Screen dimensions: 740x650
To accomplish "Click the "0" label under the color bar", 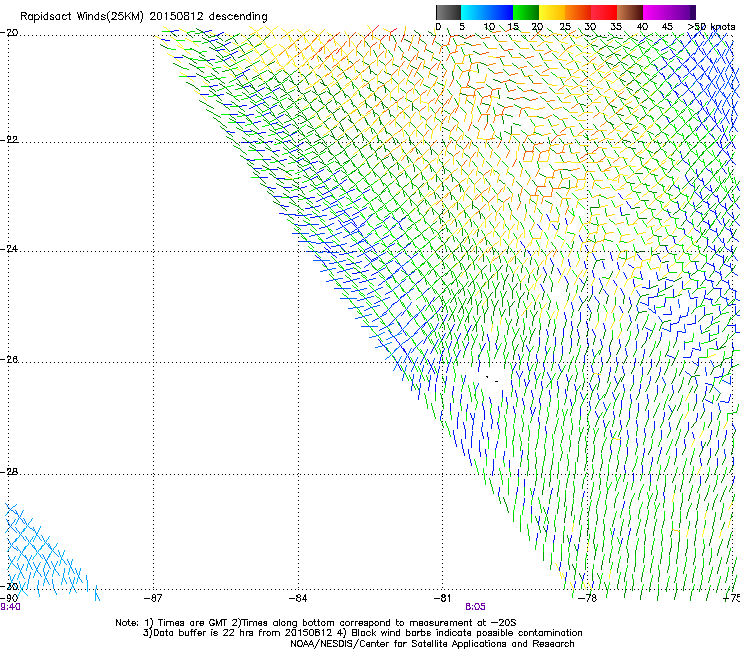I will click(438, 27).
